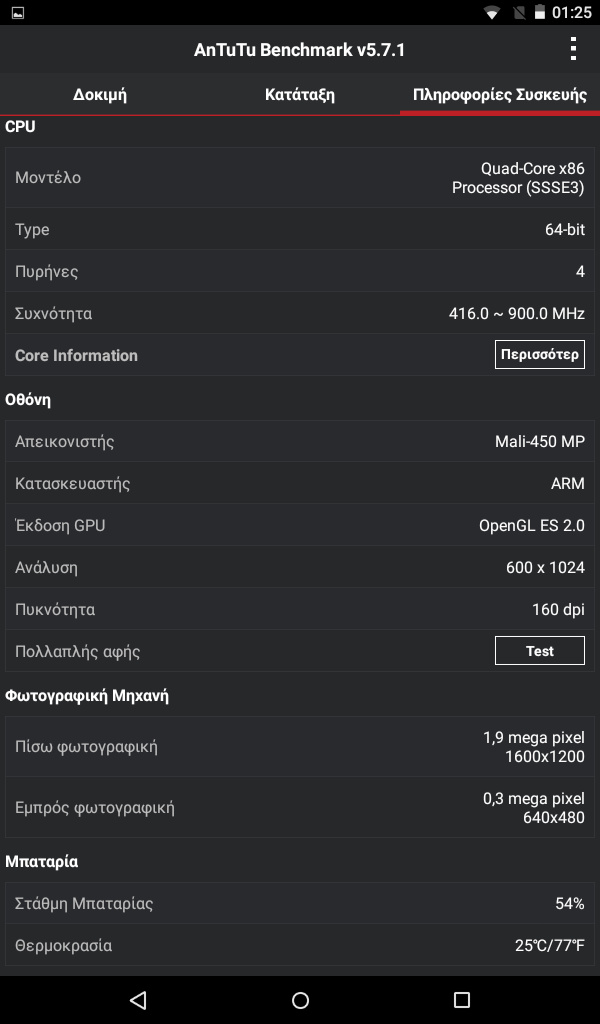Open the three-dot overflow menu
The width and height of the screenshot is (600, 1024).
point(573,49)
